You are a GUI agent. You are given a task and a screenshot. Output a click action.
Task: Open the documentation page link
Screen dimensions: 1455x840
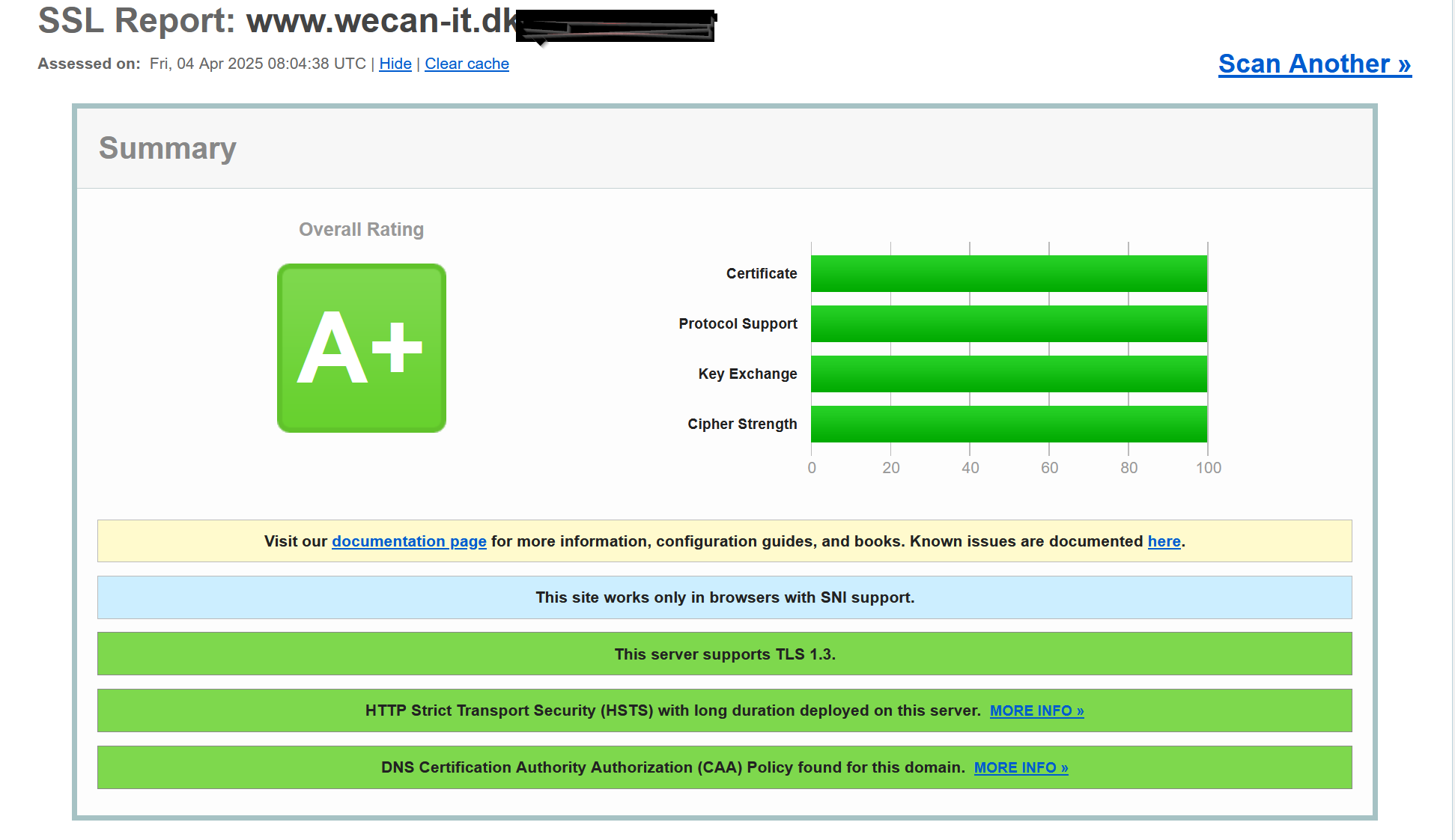[x=409, y=541]
